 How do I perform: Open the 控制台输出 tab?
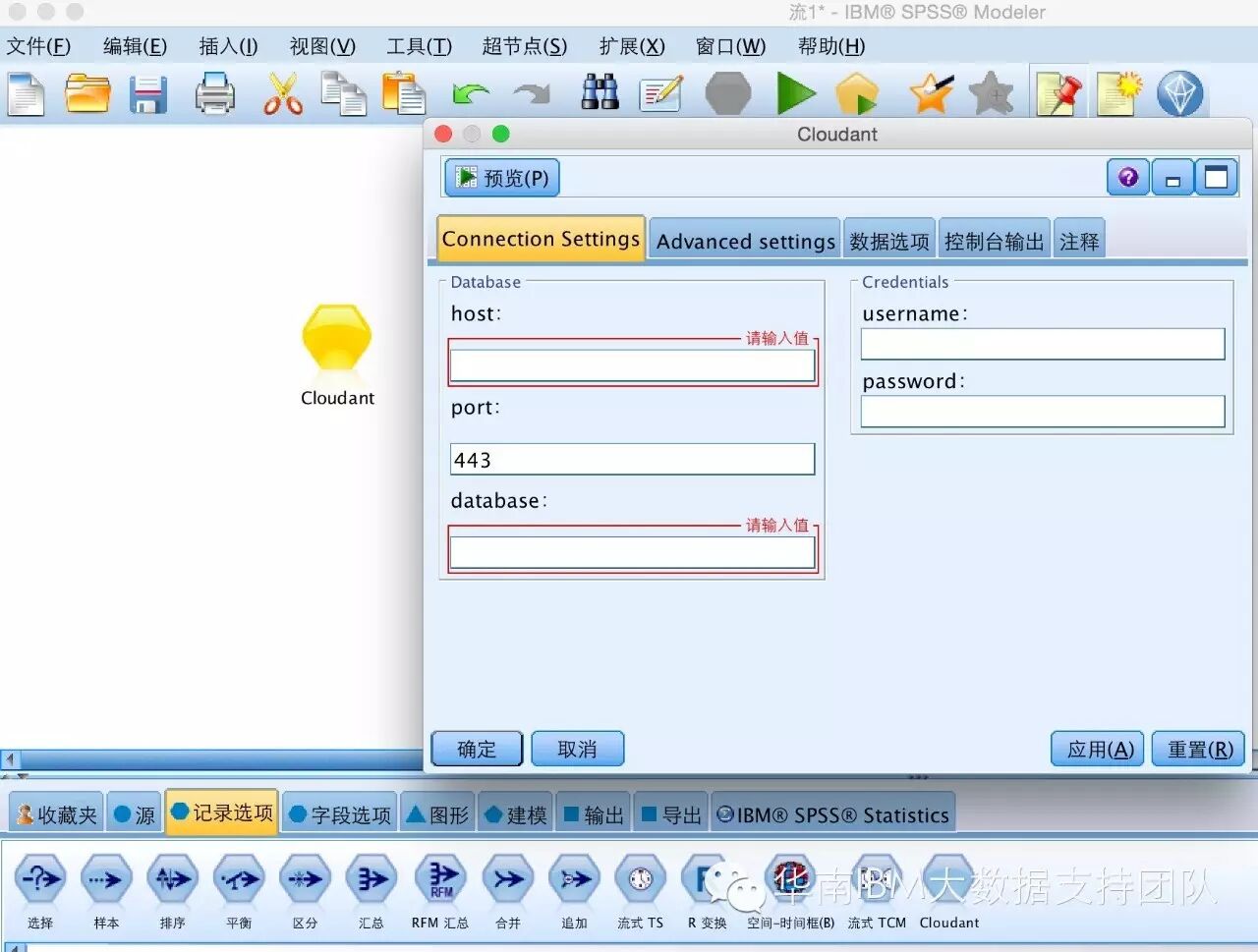pyautogui.click(x=995, y=241)
